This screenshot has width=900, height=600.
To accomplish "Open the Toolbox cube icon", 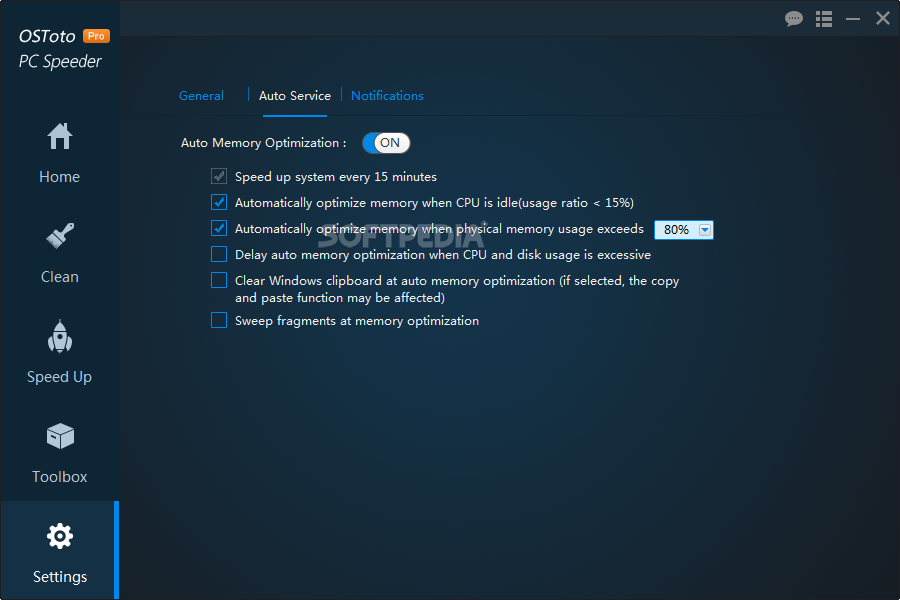I will click(60, 436).
